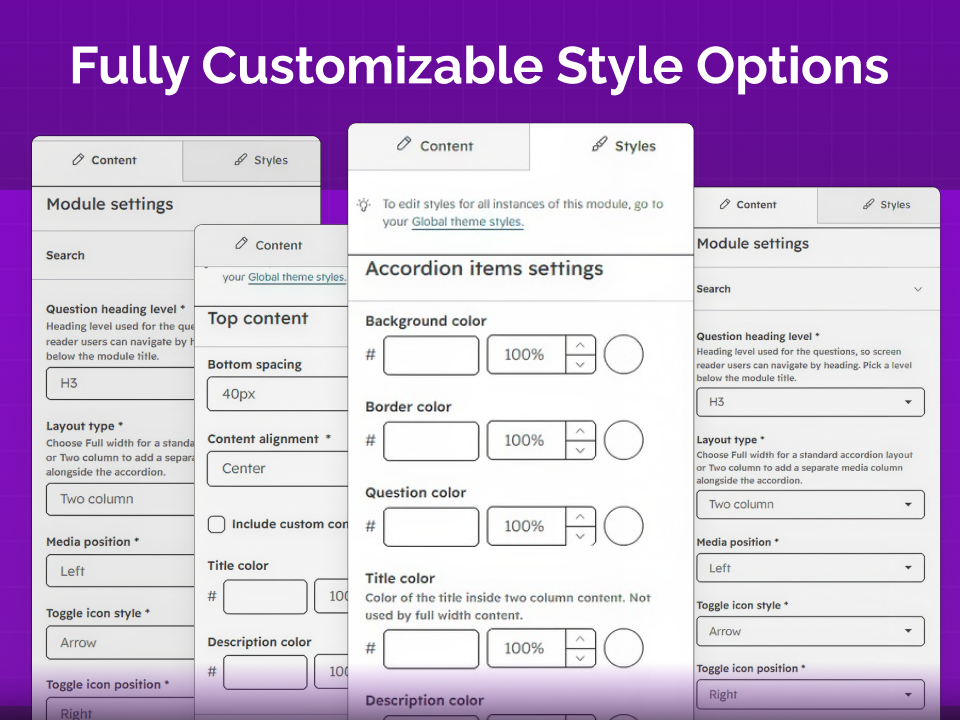Click Border color 100% opacity field
The height and width of the screenshot is (720, 960).
pos(527,440)
